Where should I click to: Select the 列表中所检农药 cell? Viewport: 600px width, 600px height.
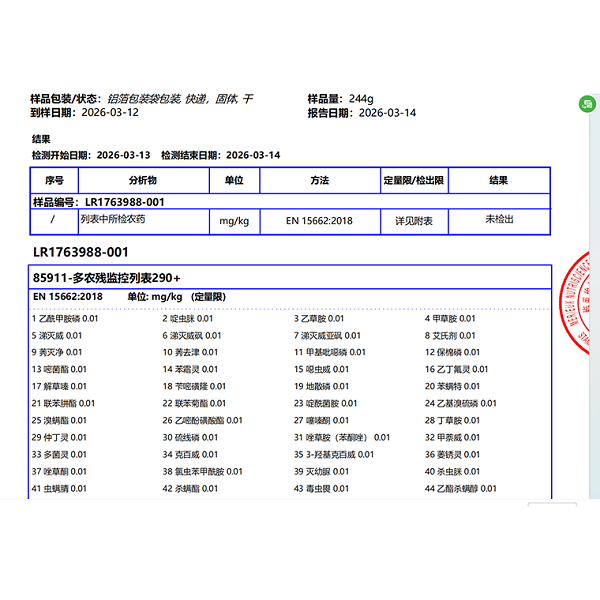[113, 219]
